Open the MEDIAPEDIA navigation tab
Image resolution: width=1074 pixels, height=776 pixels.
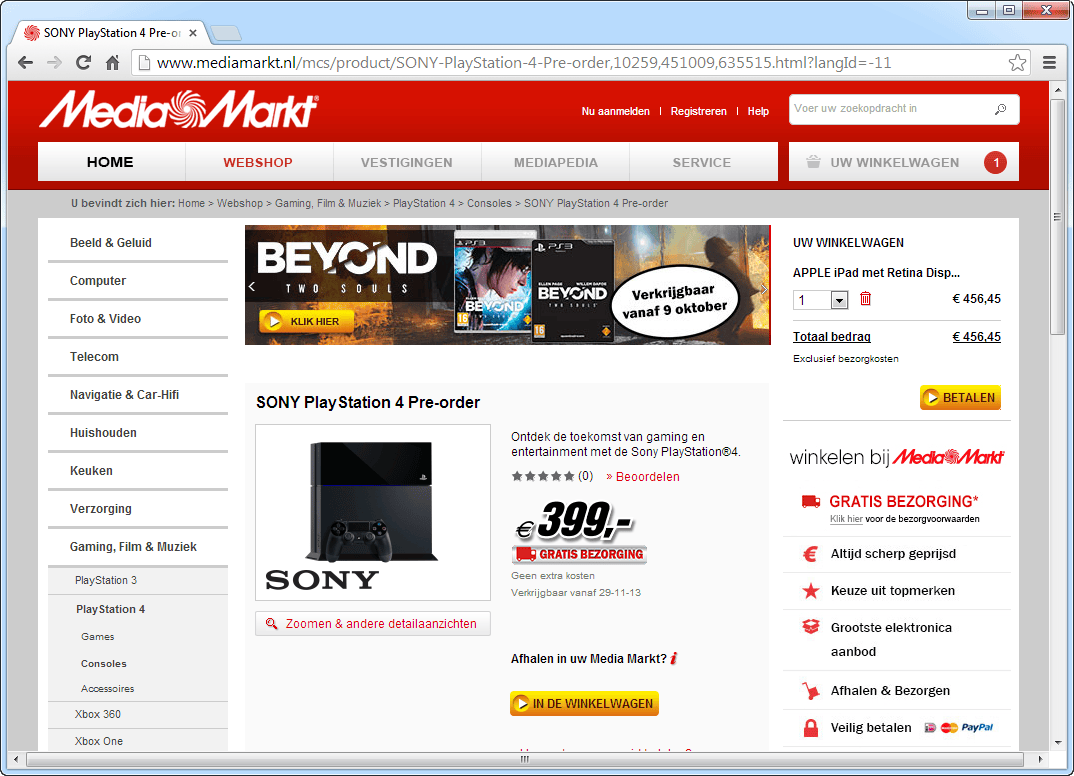tap(555, 162)
